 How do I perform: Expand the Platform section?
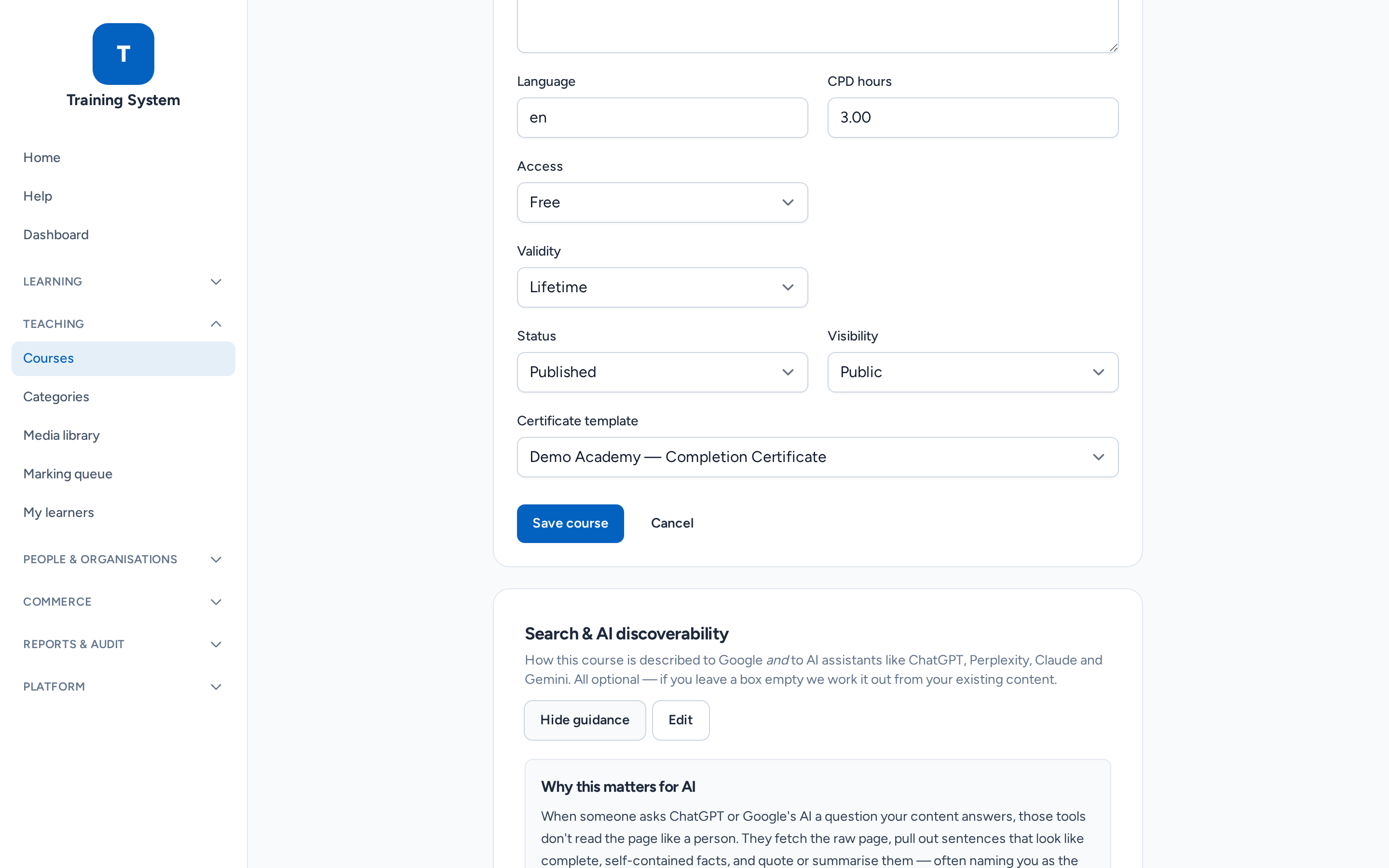tap(123, 687)
